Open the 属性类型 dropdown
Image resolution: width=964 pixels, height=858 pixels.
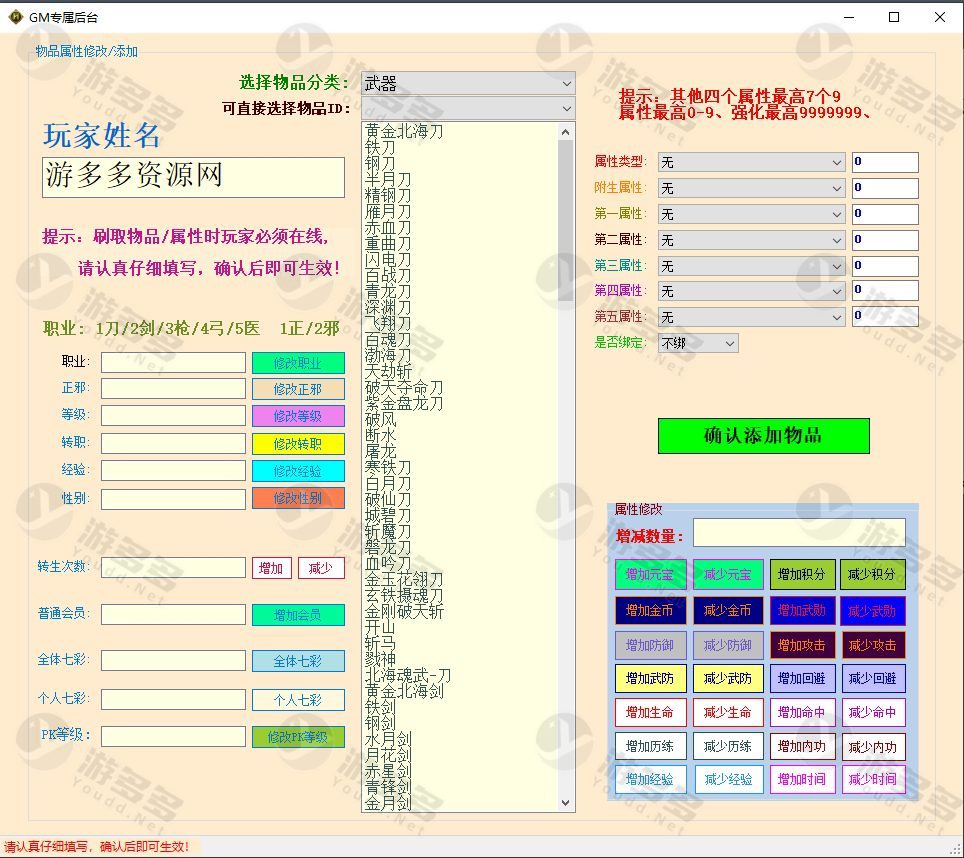pyautogui.click(x=751, y=162)
